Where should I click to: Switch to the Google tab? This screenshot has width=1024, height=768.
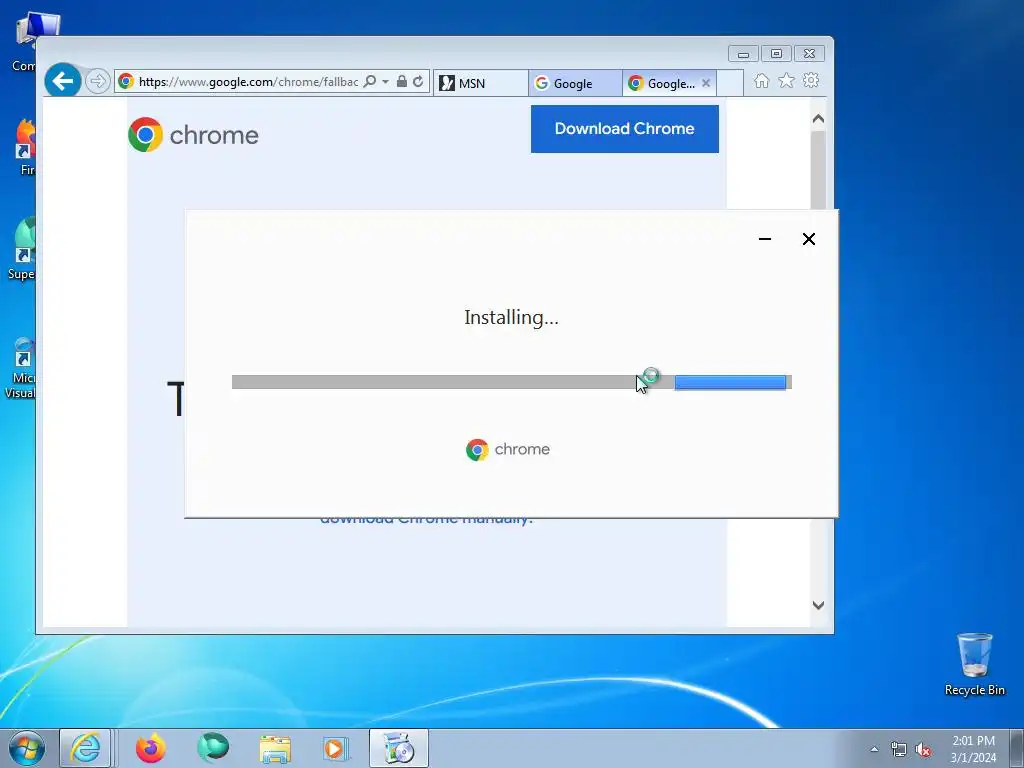click(575, 83)
